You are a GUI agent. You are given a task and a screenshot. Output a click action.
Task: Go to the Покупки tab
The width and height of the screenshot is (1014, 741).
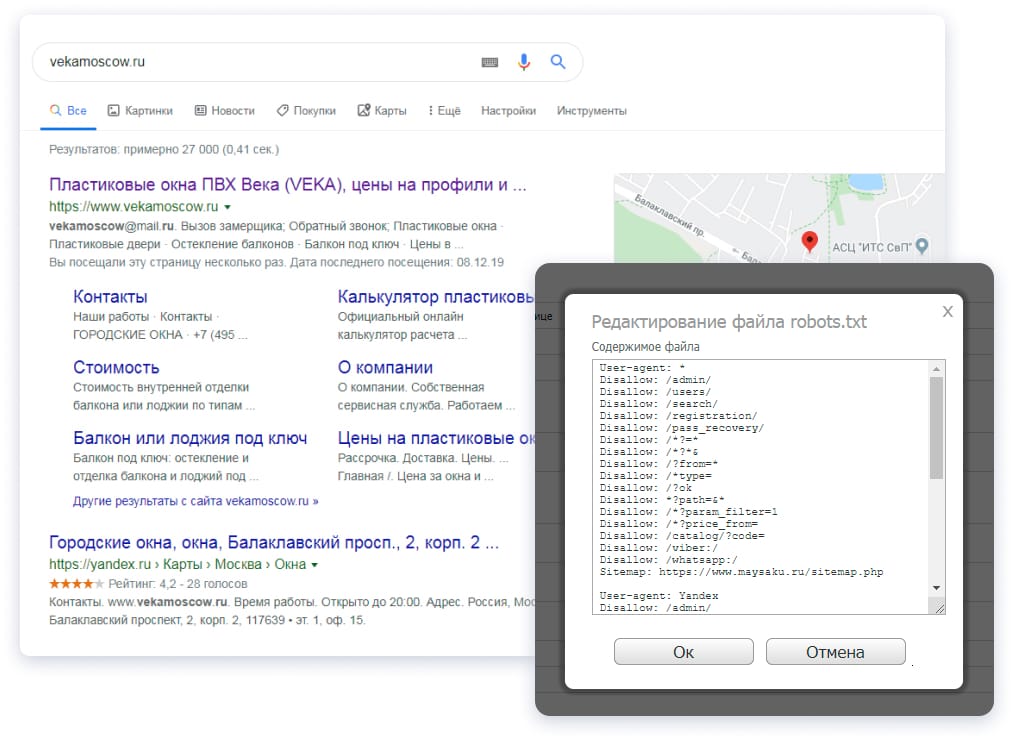(x=307, y=111)
